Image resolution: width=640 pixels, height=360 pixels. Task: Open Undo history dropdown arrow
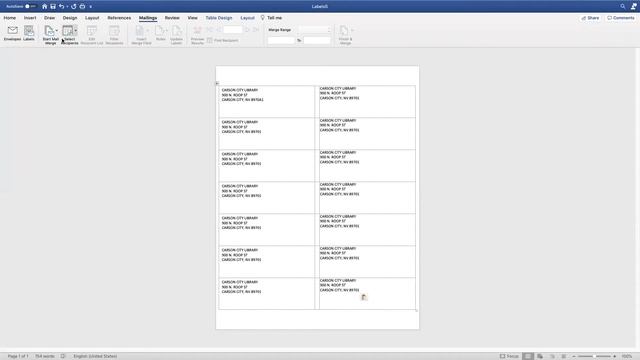67,7
